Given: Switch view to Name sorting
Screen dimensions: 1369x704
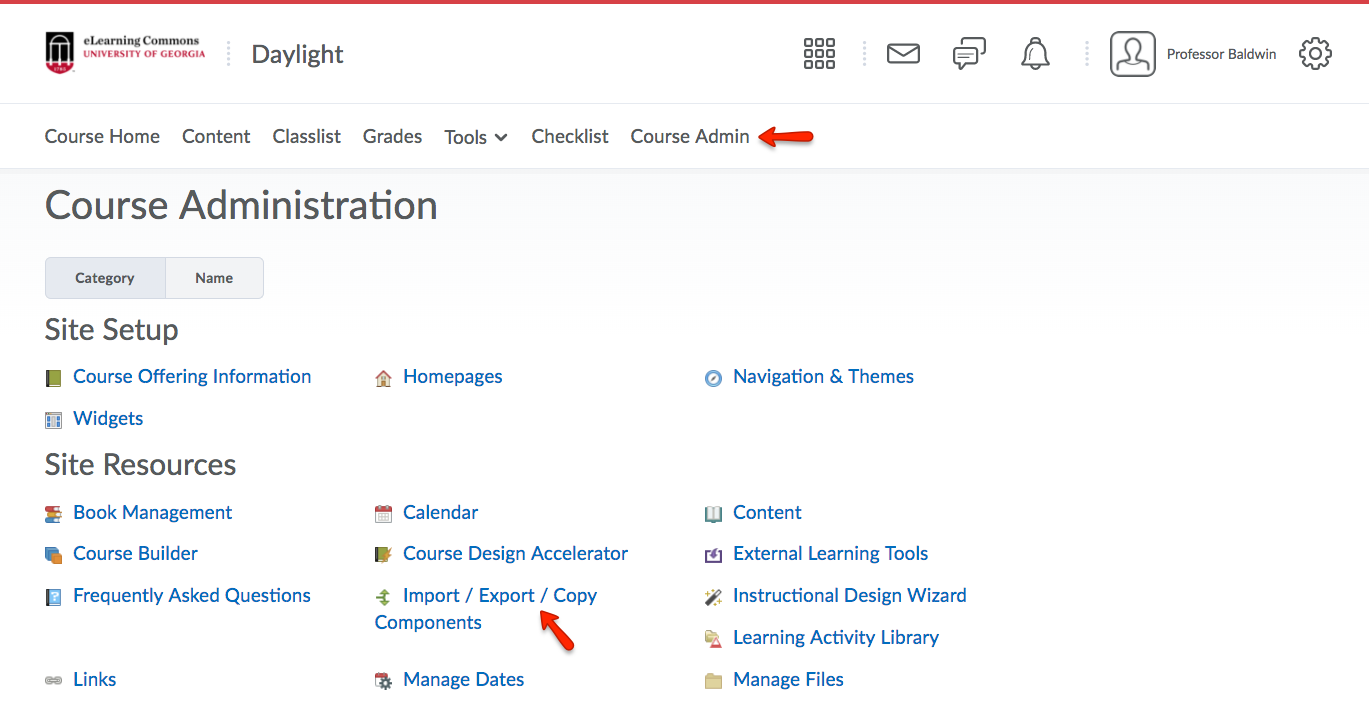Looking at the screenshot, I should click(x=214, y=278).
